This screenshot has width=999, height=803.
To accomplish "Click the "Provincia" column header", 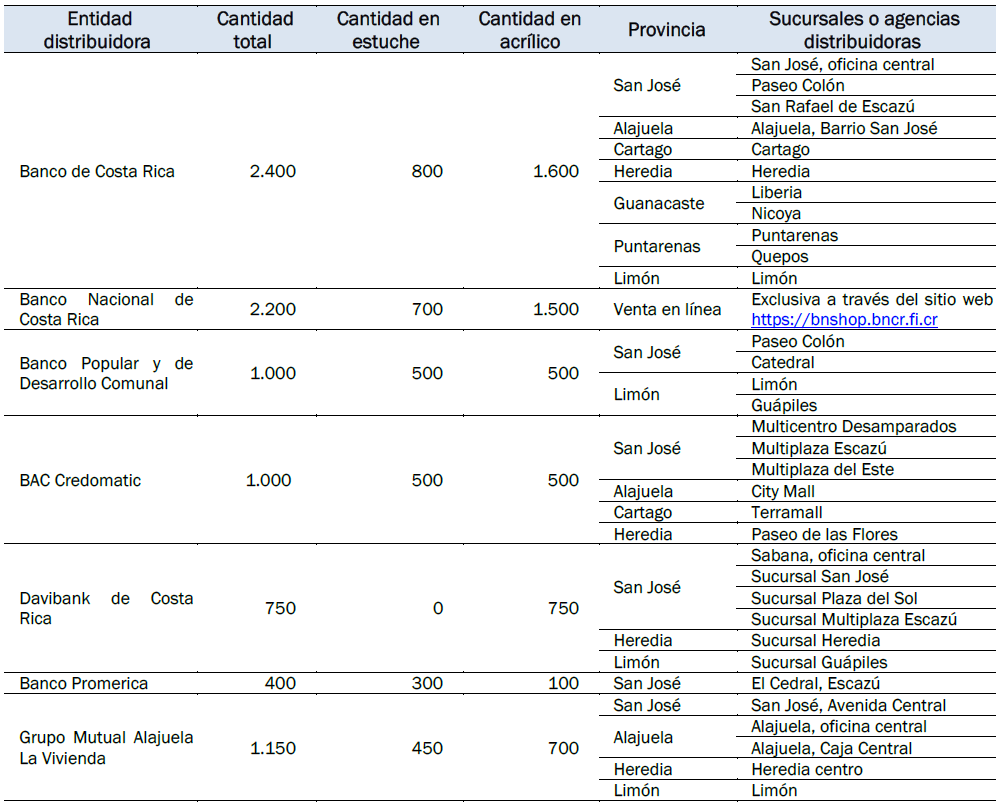I will 666,30.
